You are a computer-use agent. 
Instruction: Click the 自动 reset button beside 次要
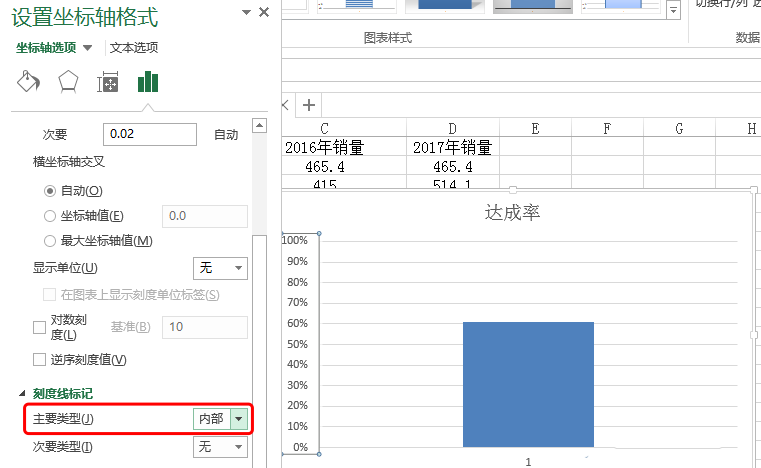(x=226, y=134)
